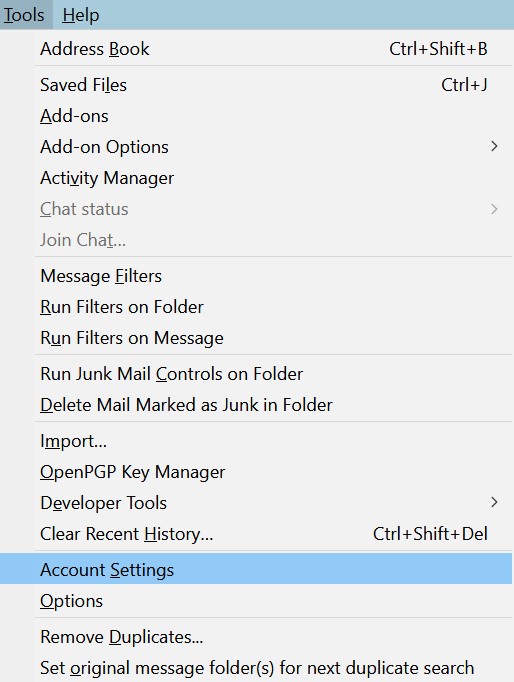Open the Address Book menu entry
The width and height of the screenshot is (514, 682).
coord(257,49)
